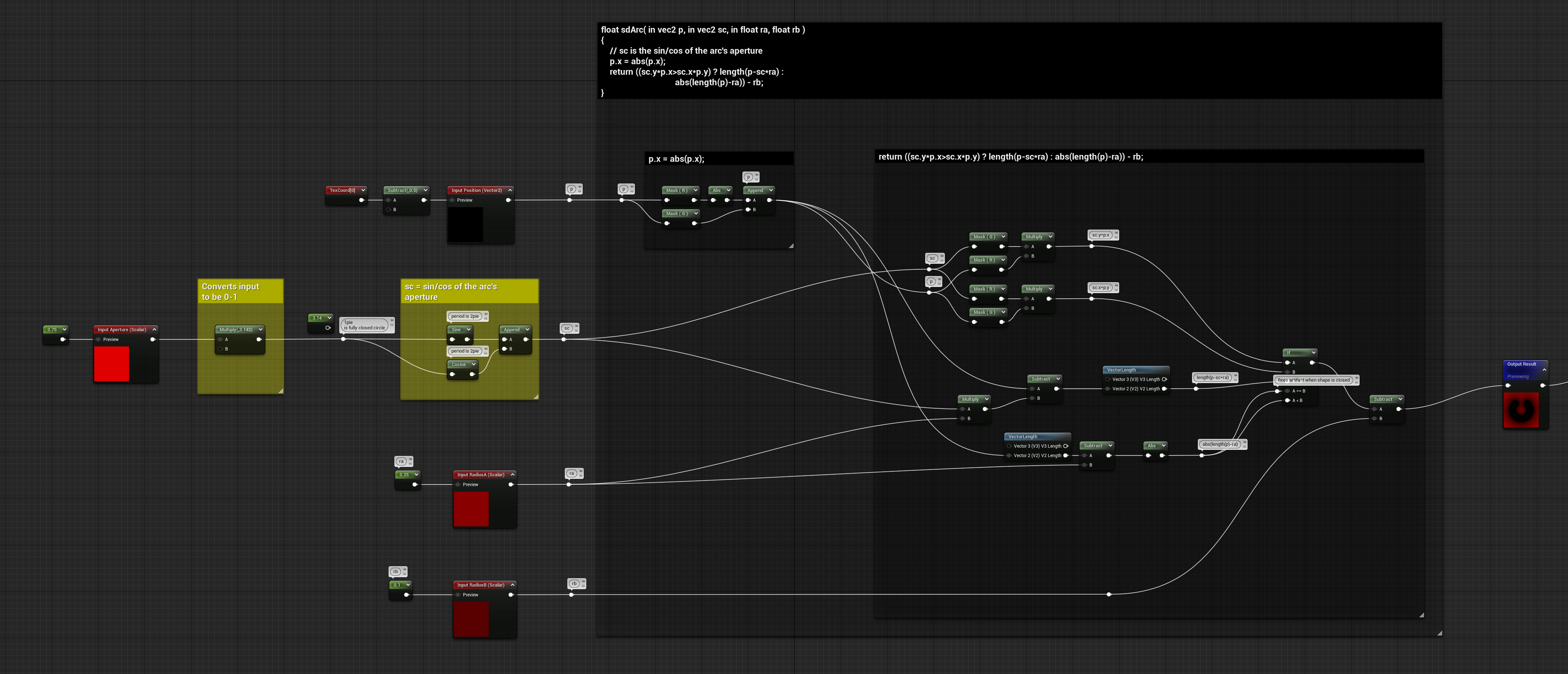
Task: Pin the "abs(length(p)-ra)" comment bubble
Action: [1244, 442]
